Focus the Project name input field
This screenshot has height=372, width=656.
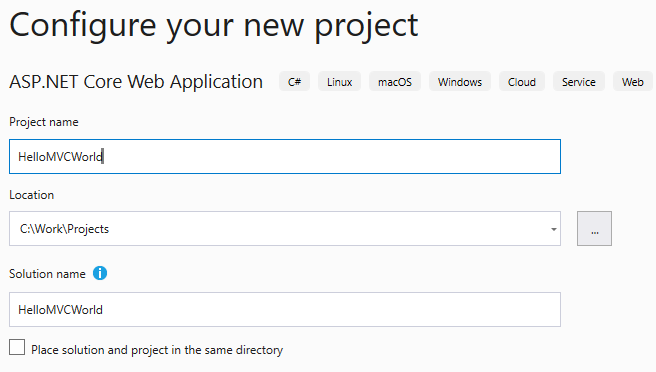285,156
